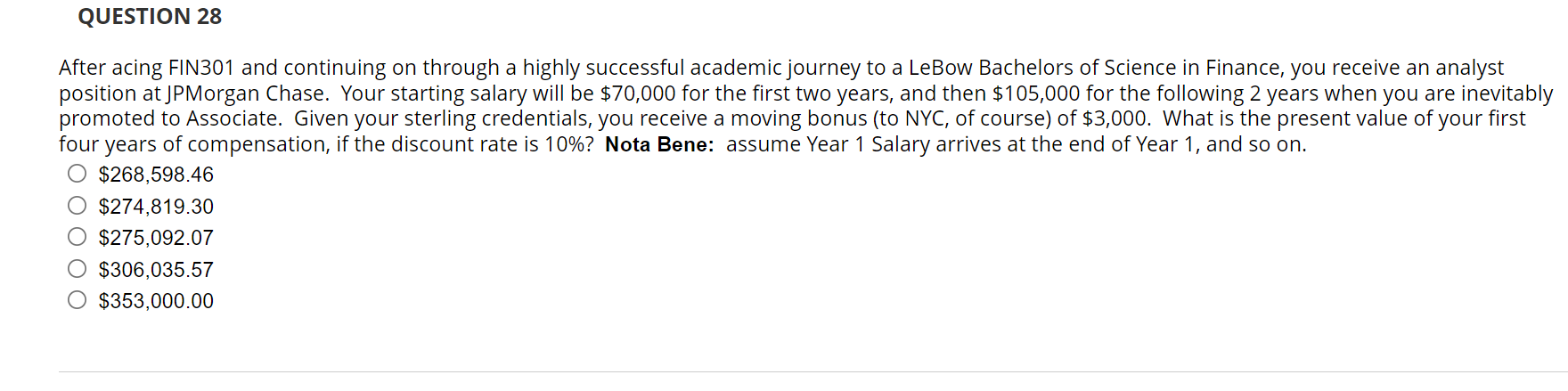Click the $274,819.30 answer label text
Screen dimensions: 1568x391
pos(156,207)
